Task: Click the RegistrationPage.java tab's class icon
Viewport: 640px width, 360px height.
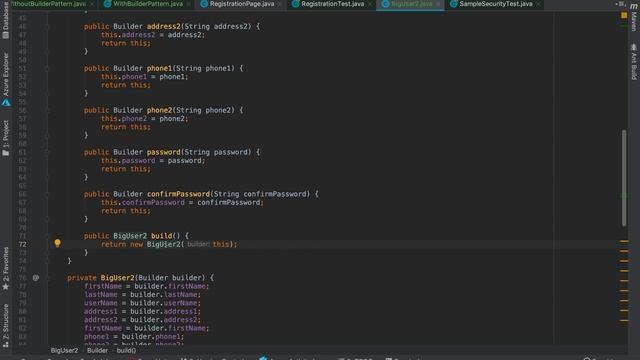Action: point(204,4)
